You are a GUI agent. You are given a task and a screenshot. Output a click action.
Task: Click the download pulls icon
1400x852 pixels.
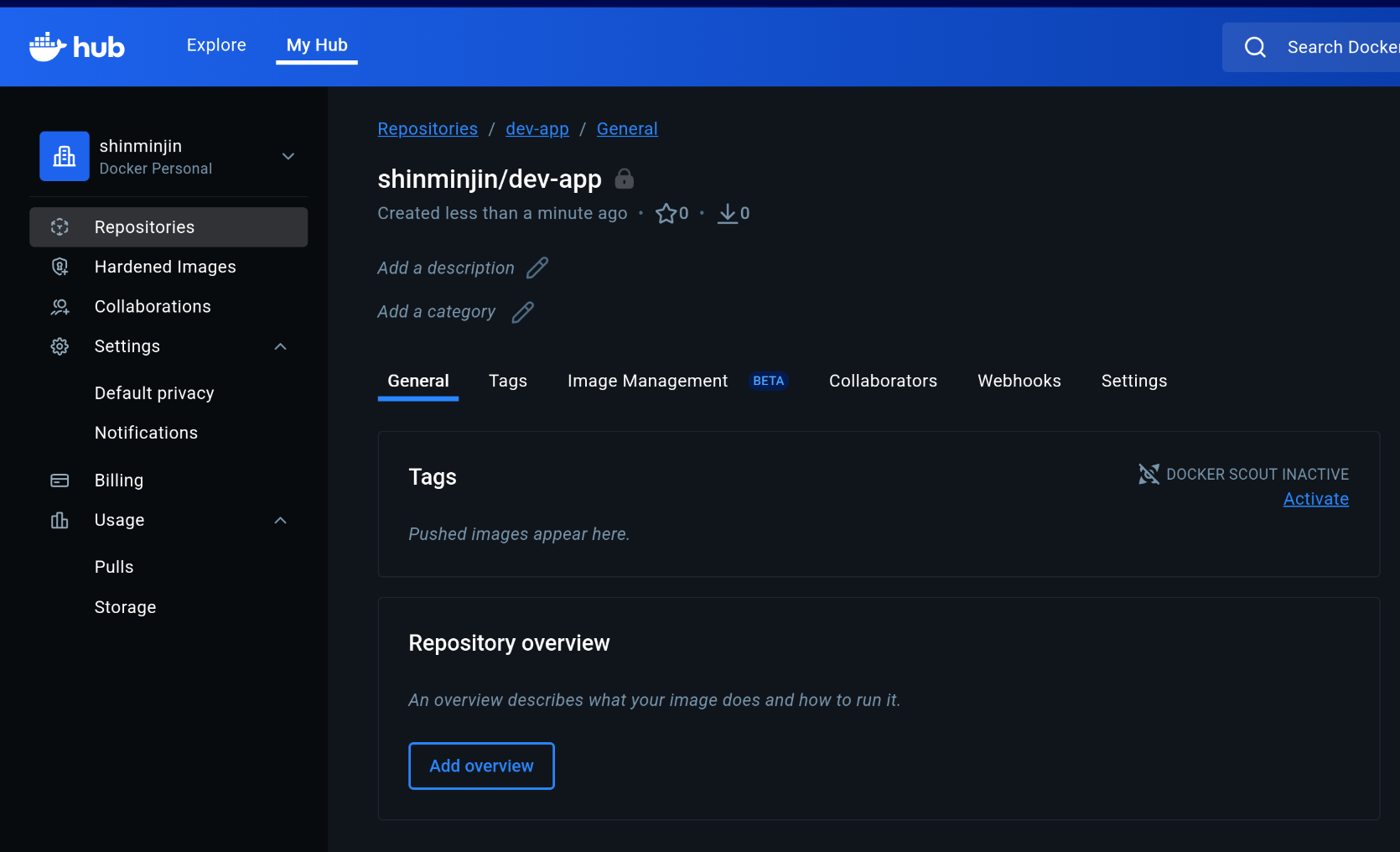(x=728, y=214)
